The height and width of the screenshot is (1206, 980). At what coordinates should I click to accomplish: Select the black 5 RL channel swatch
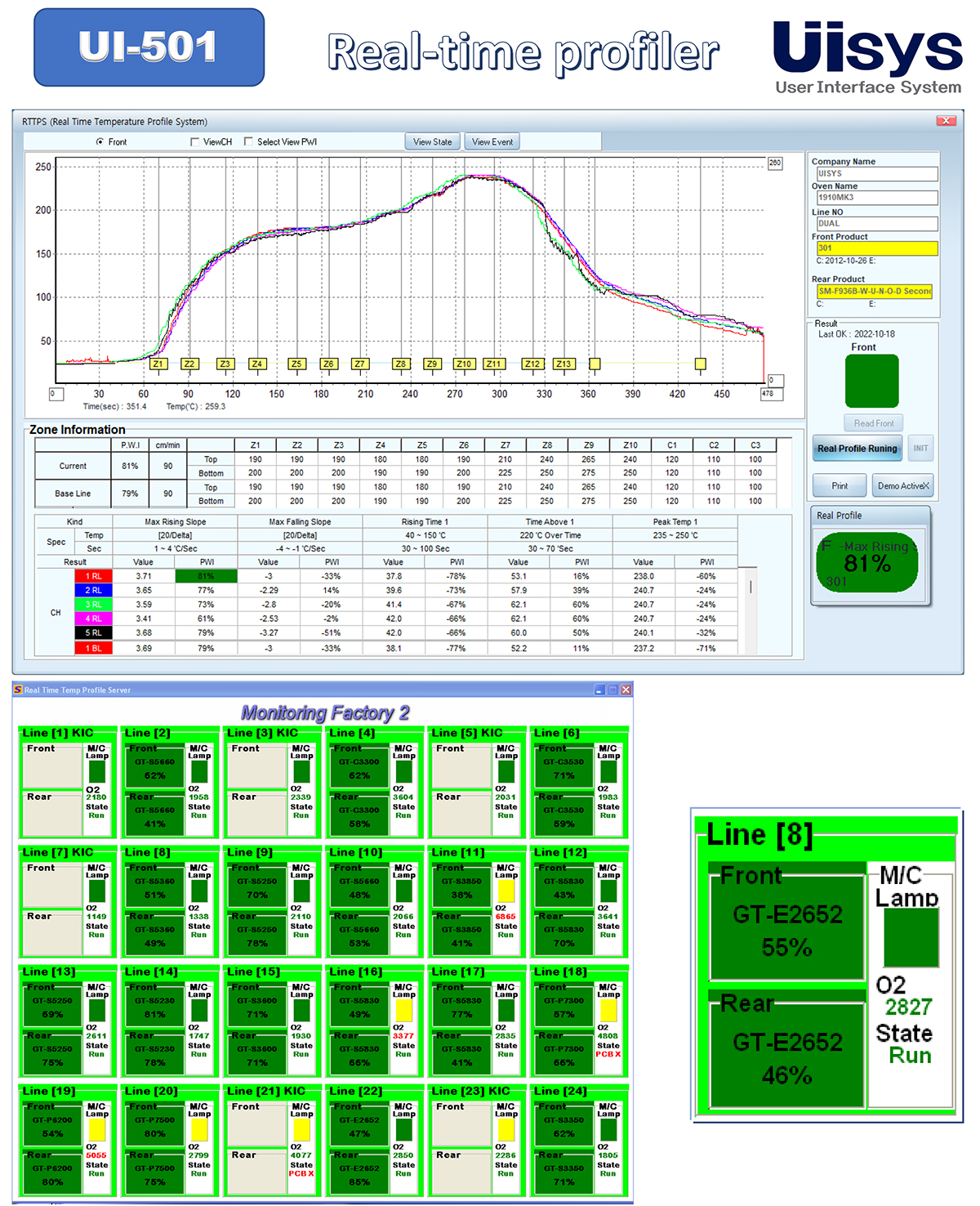93,633
